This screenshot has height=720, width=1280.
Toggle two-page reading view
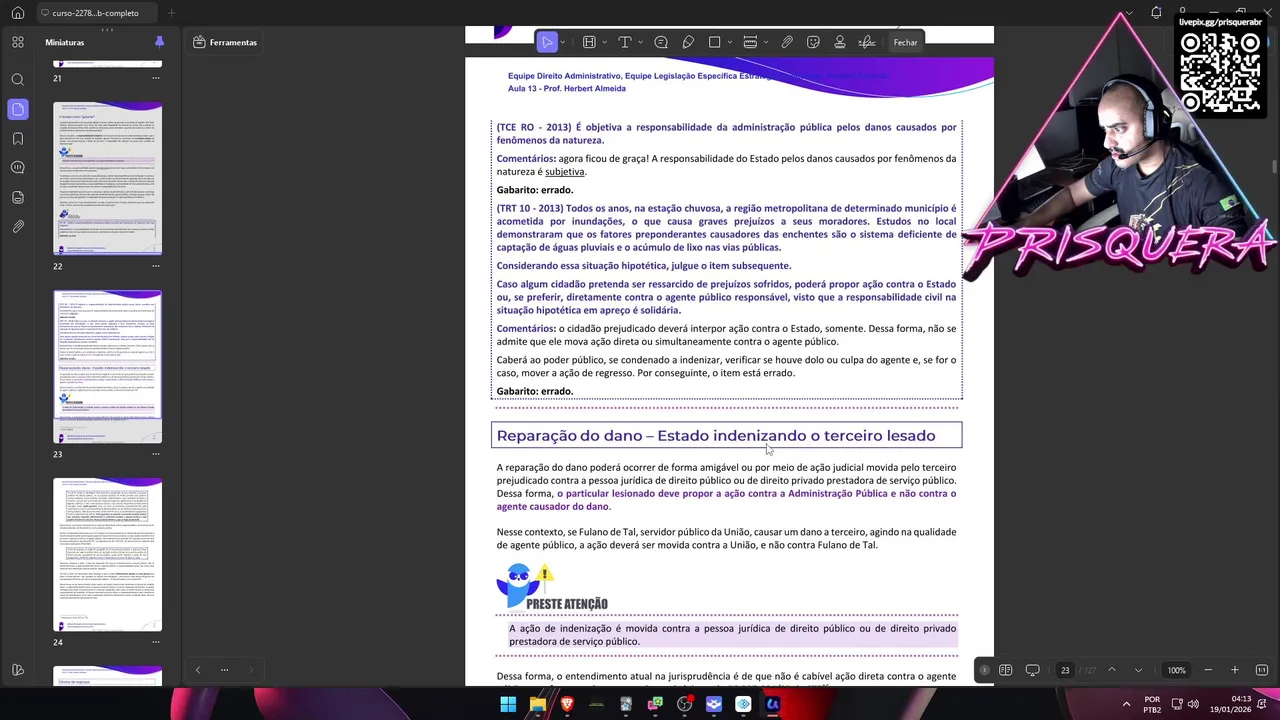pos(1006,670)
